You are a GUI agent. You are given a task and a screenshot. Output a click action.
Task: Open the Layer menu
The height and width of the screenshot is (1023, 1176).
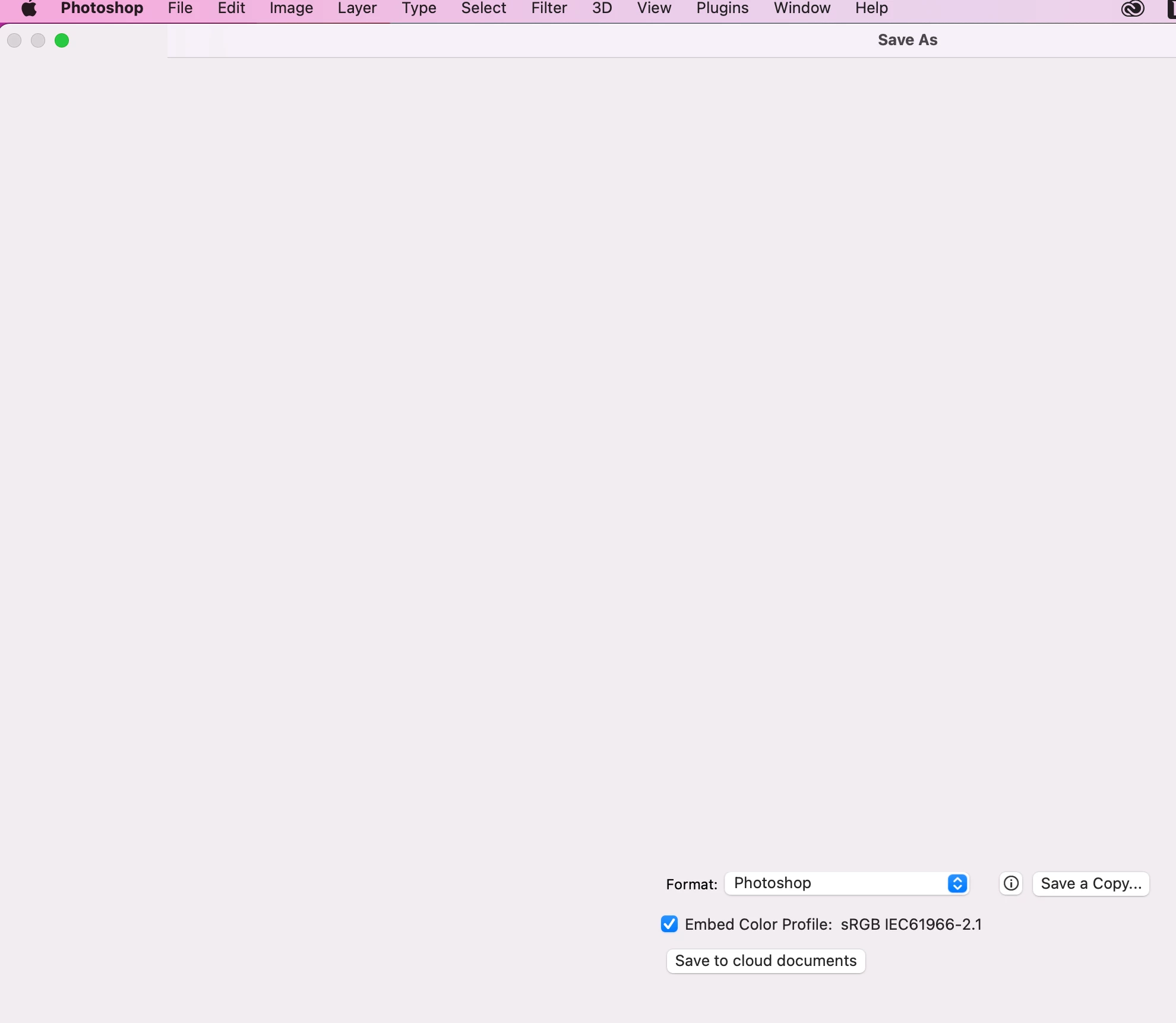[357, 8]
